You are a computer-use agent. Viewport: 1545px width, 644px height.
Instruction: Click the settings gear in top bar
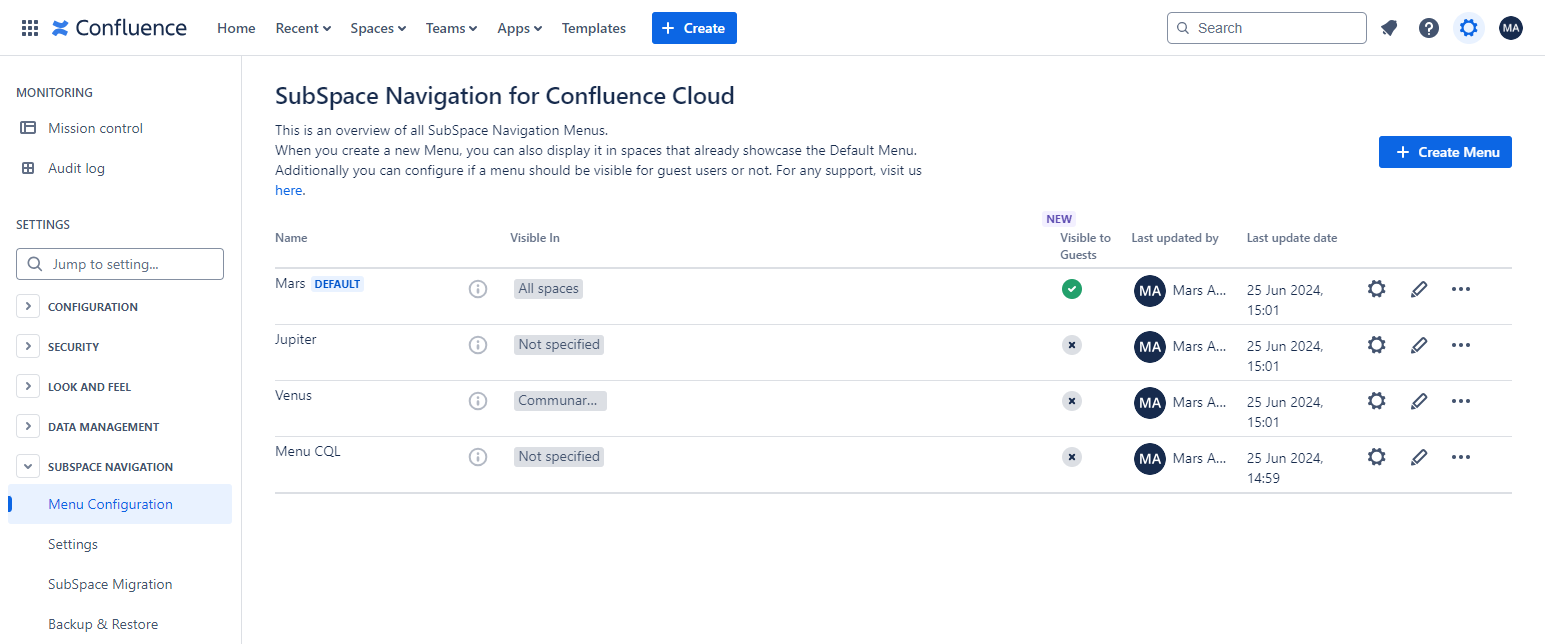pos(1468,28)
